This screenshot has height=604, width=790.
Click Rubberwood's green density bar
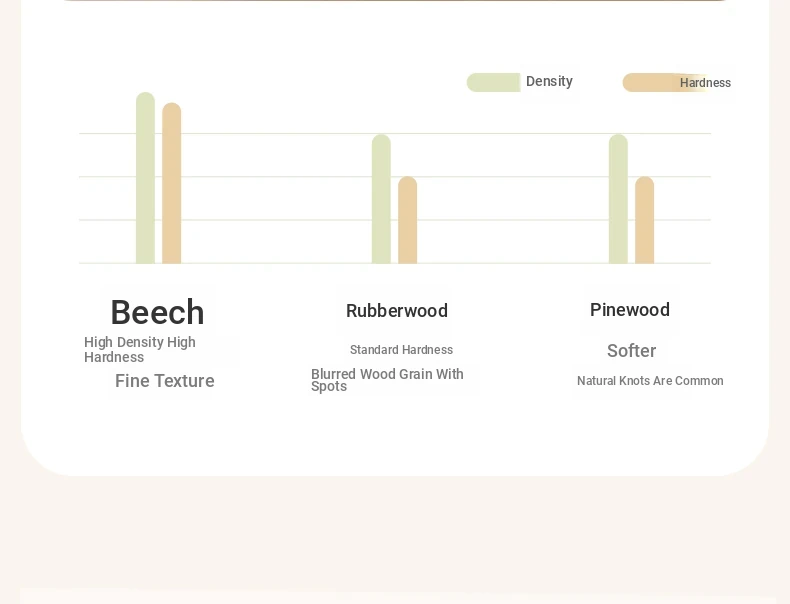click(x=381, y=199)
